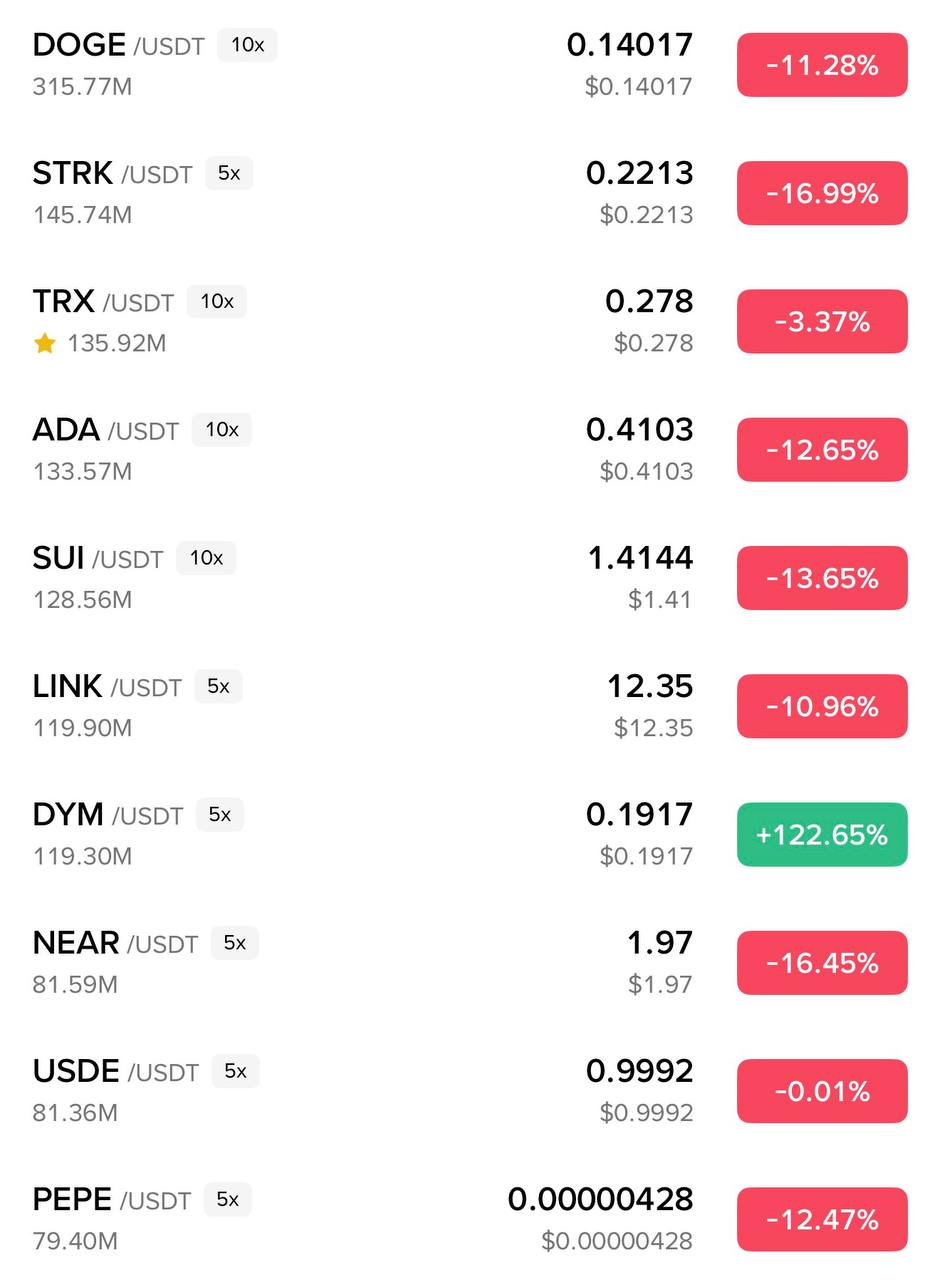Toggle the -3.37% TRX change badge
This screenshot has height=1280, width=940.
click(822, 322)
